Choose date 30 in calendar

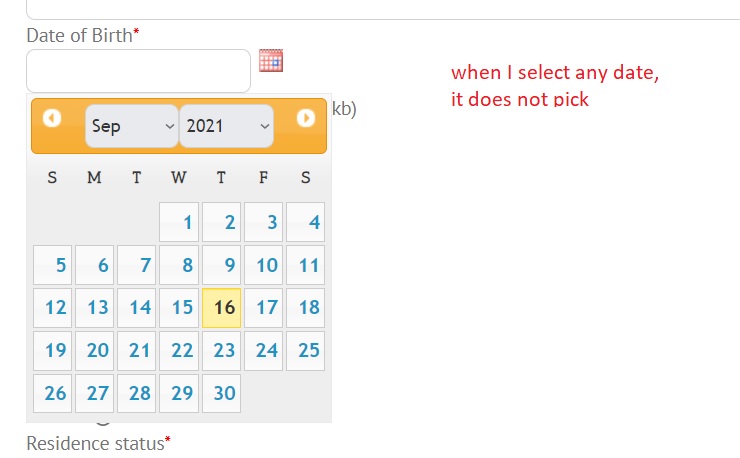pos(221,393)
